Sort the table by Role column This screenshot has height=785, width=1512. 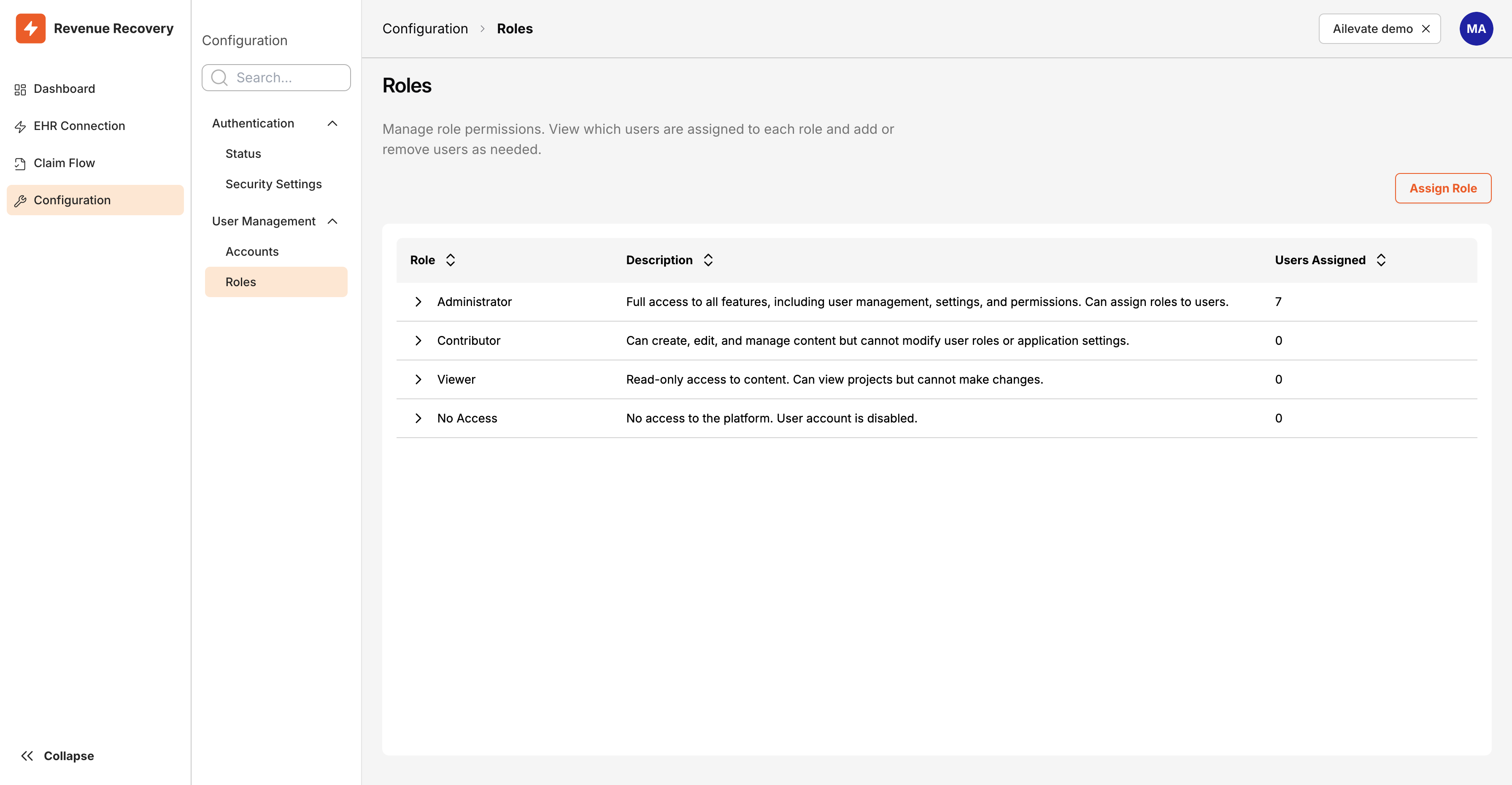coord(450,260)
